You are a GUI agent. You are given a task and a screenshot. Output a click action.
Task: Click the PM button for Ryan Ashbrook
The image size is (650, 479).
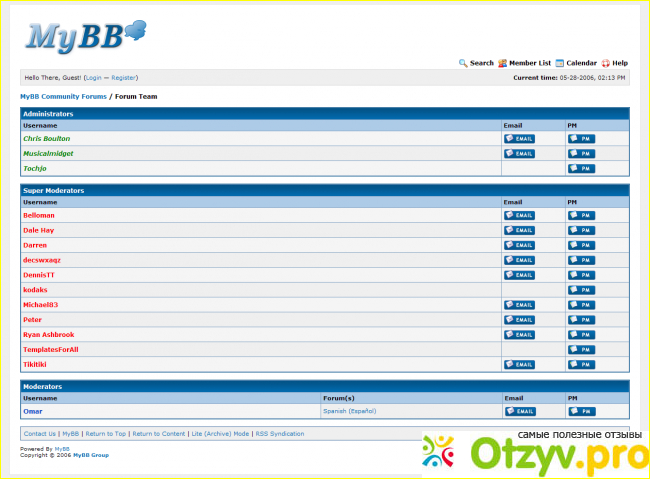pyautogui.click(x=581, y=335)
